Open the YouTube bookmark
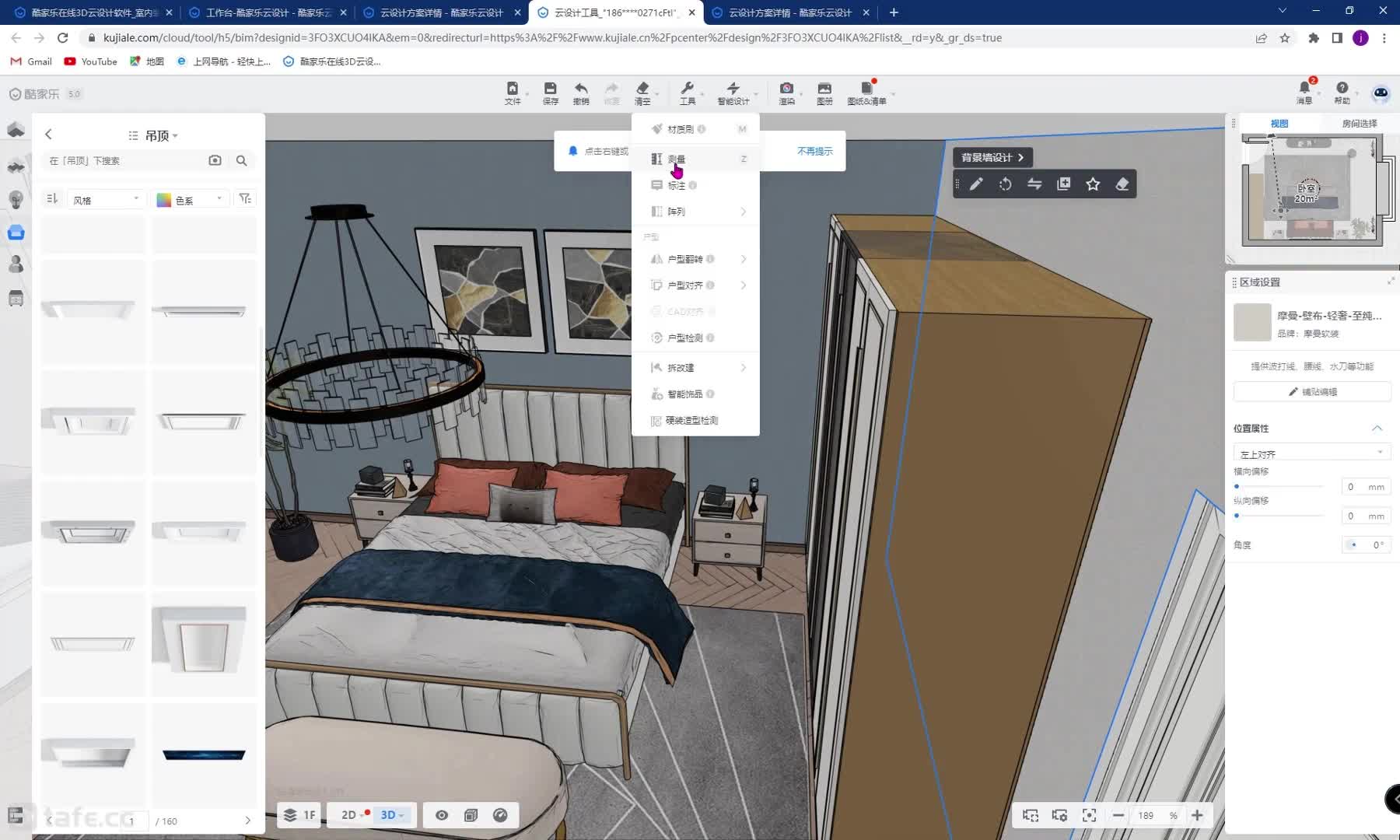This screenshot has height=840, width=1400. coord(90,61)
